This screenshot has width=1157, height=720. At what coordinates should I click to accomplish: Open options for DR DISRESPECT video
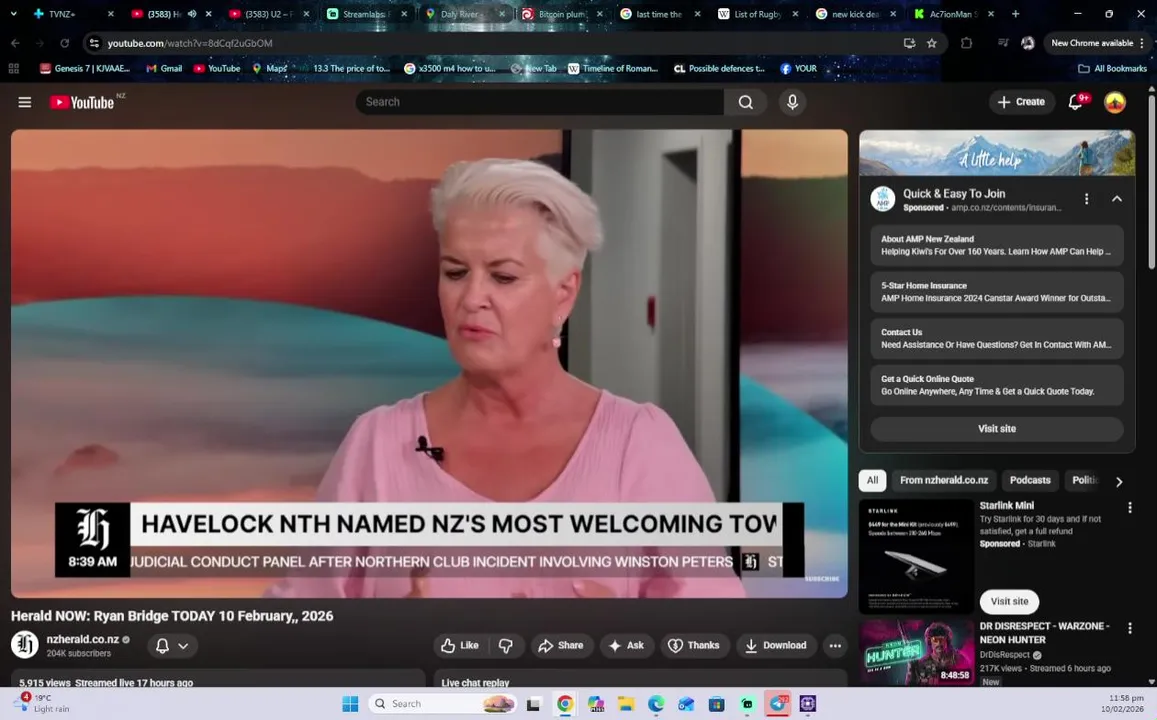[x=1130, y=628]
